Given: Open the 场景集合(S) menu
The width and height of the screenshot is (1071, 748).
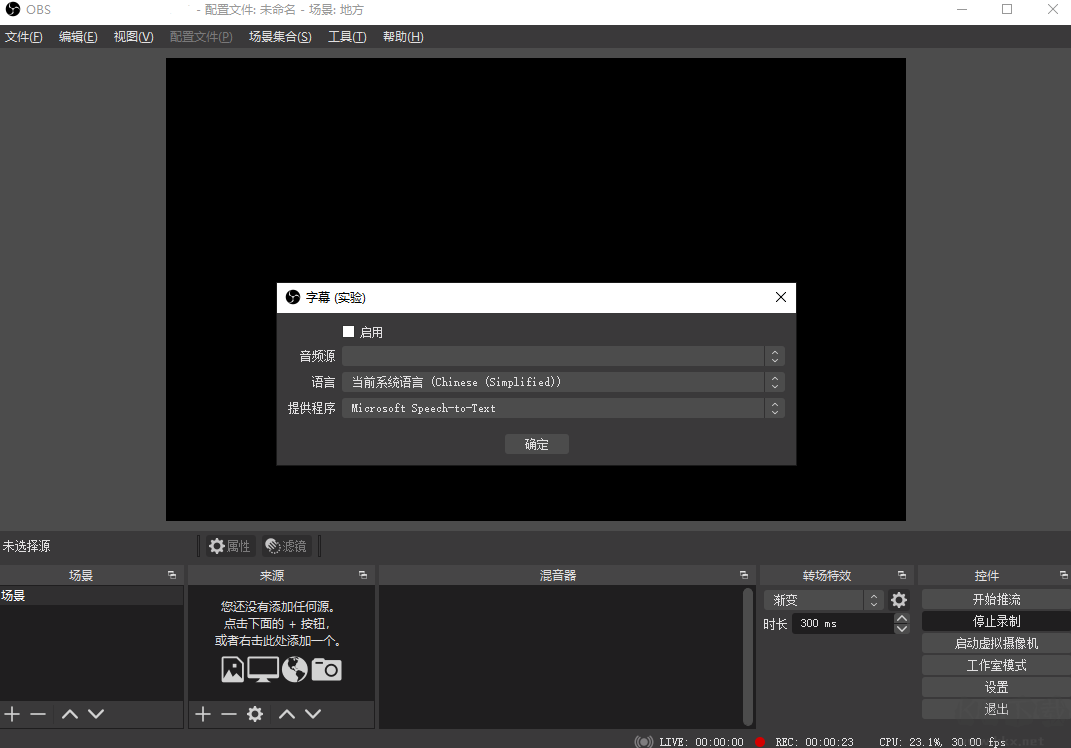Looking at the screenshot, I should tap(279, 36).
